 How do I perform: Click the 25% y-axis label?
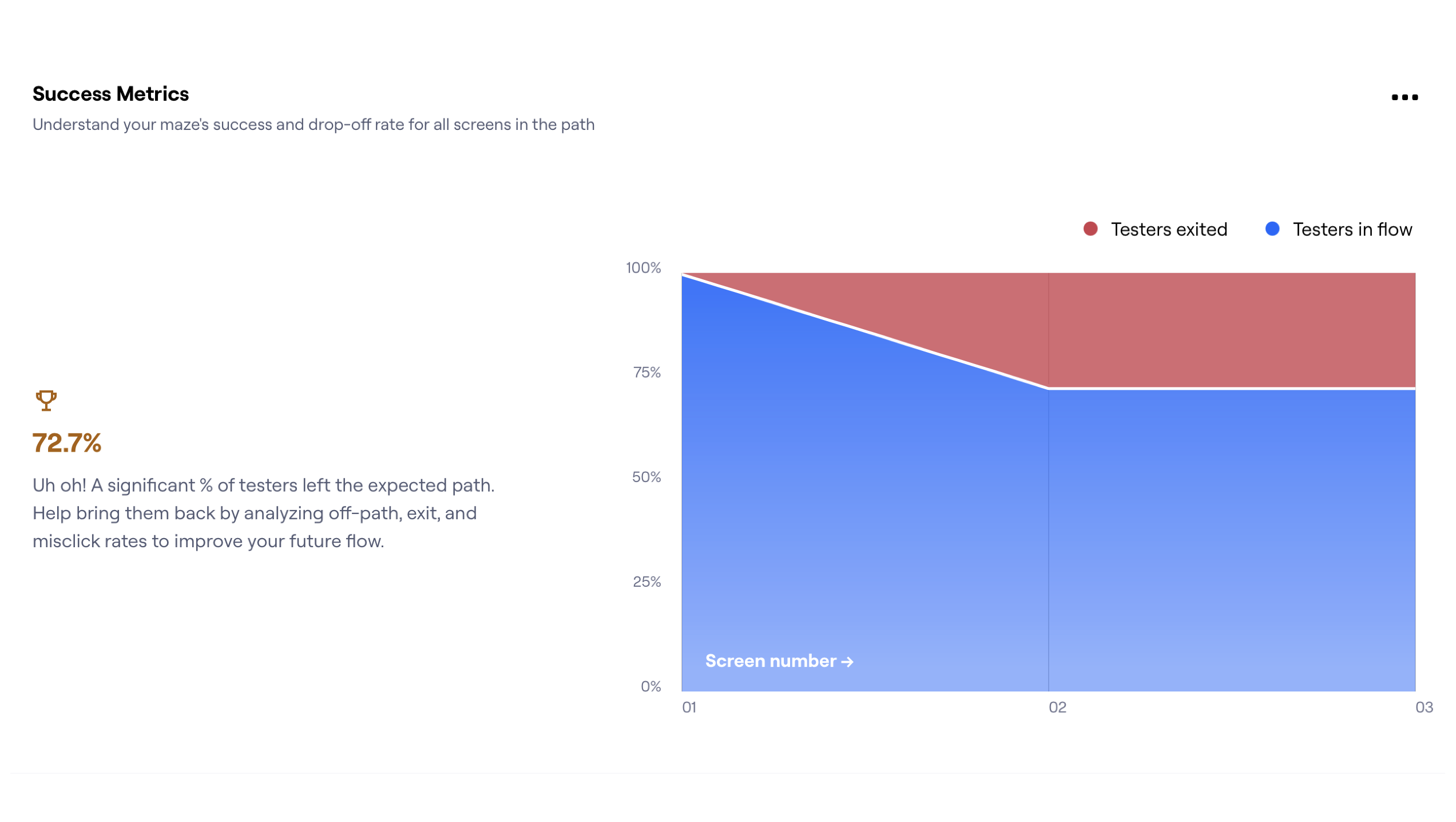pos(646,582)
